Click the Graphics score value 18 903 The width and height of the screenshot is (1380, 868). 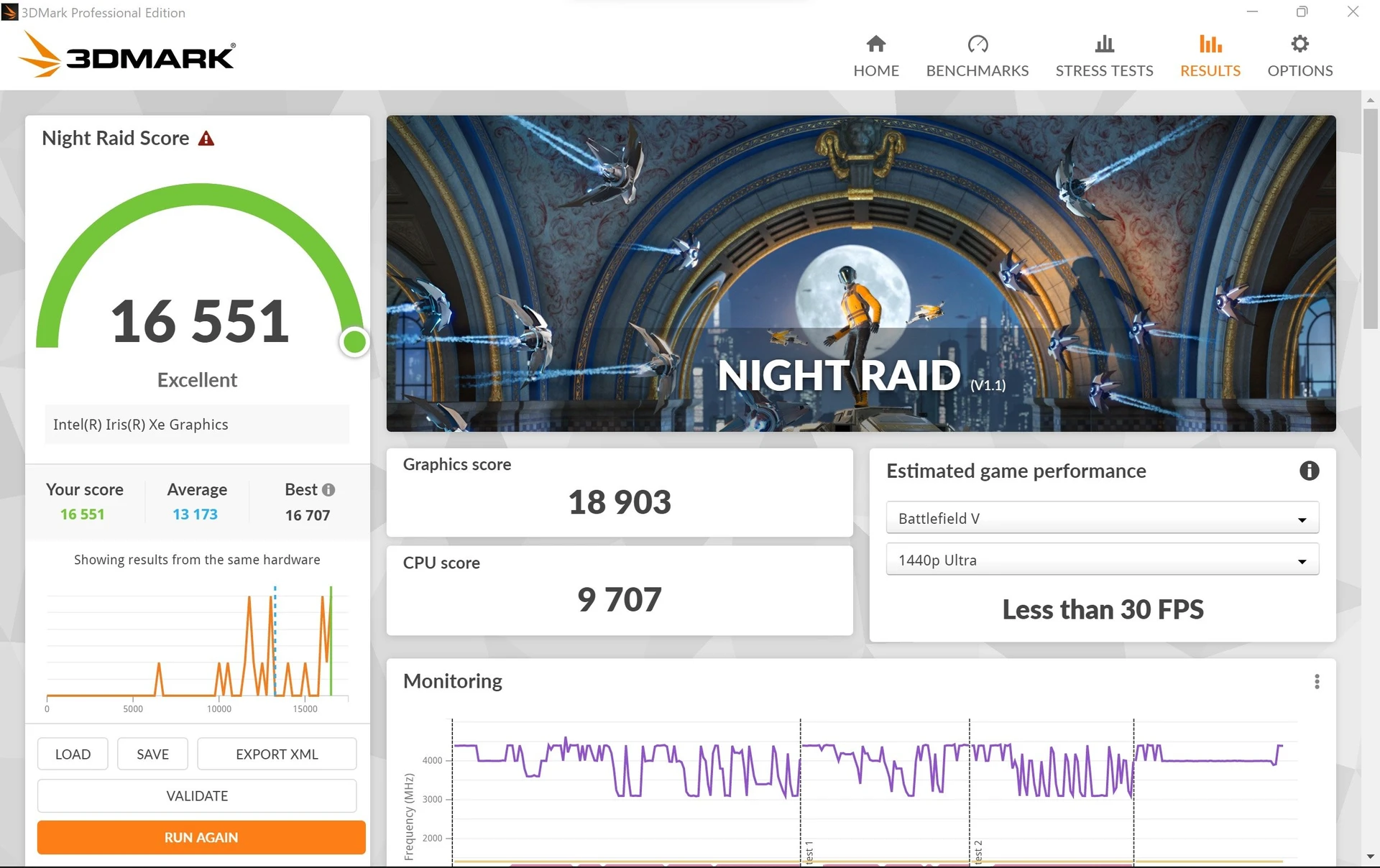point(620,502)
